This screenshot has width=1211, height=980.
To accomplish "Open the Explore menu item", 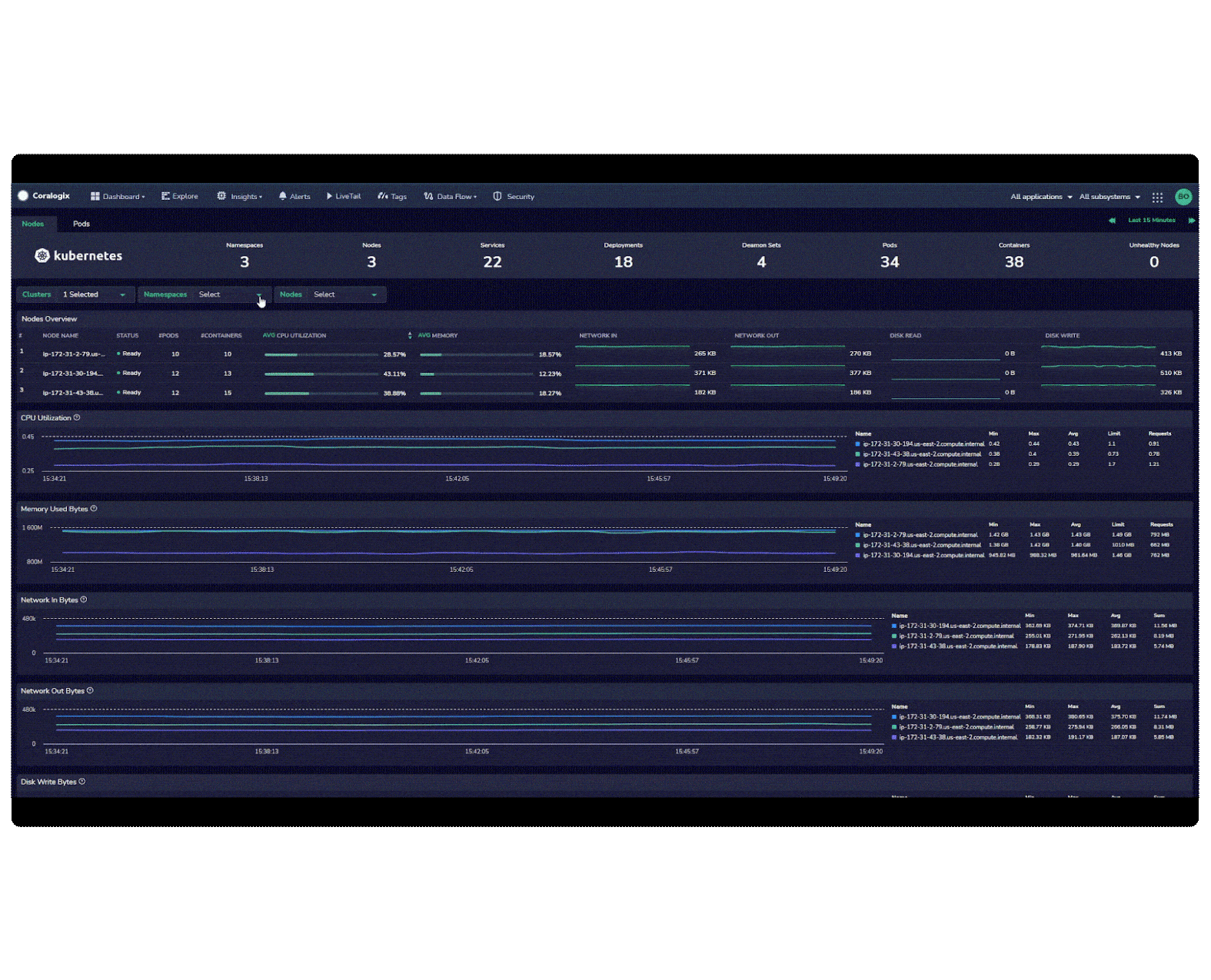I will (x=179, y=197).
